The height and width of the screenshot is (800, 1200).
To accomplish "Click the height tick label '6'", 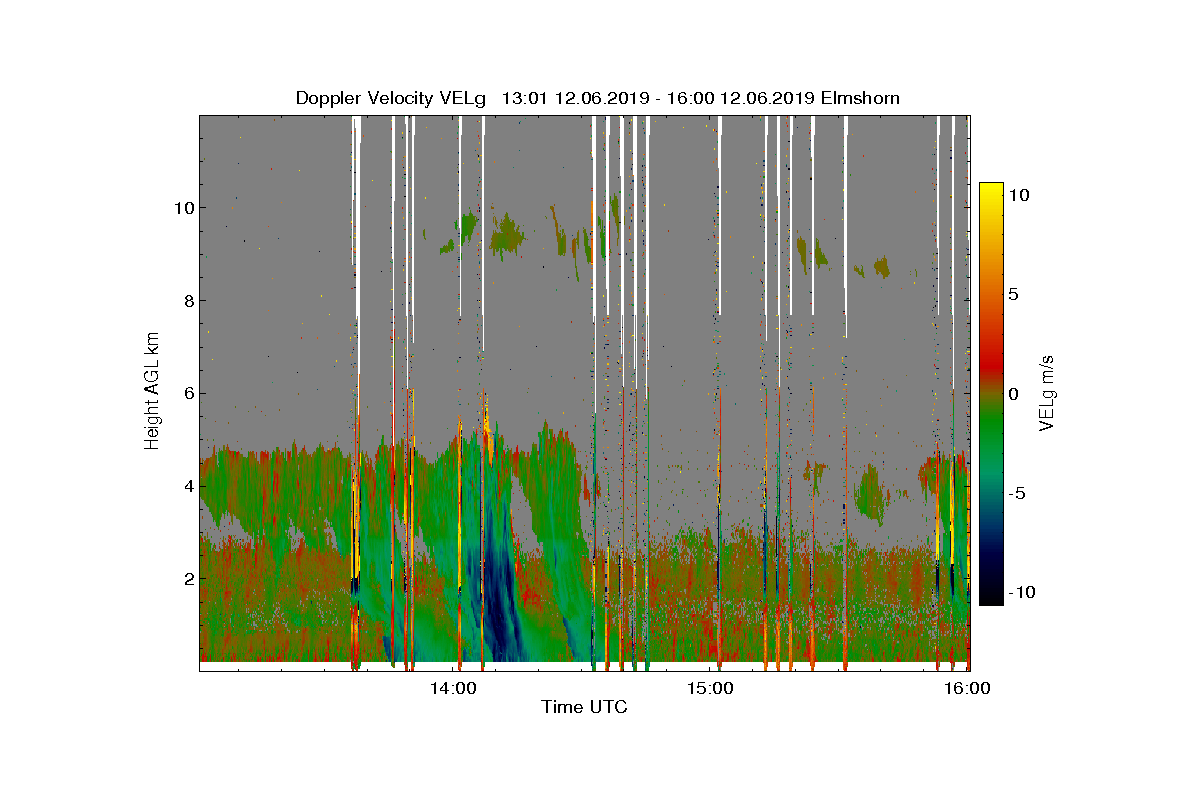I will point(187,393).
